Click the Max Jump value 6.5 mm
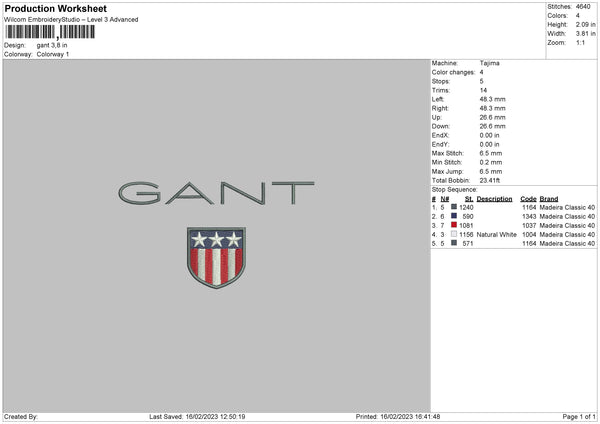The width and height of the screenshot is (600, 424). point(491,171)
